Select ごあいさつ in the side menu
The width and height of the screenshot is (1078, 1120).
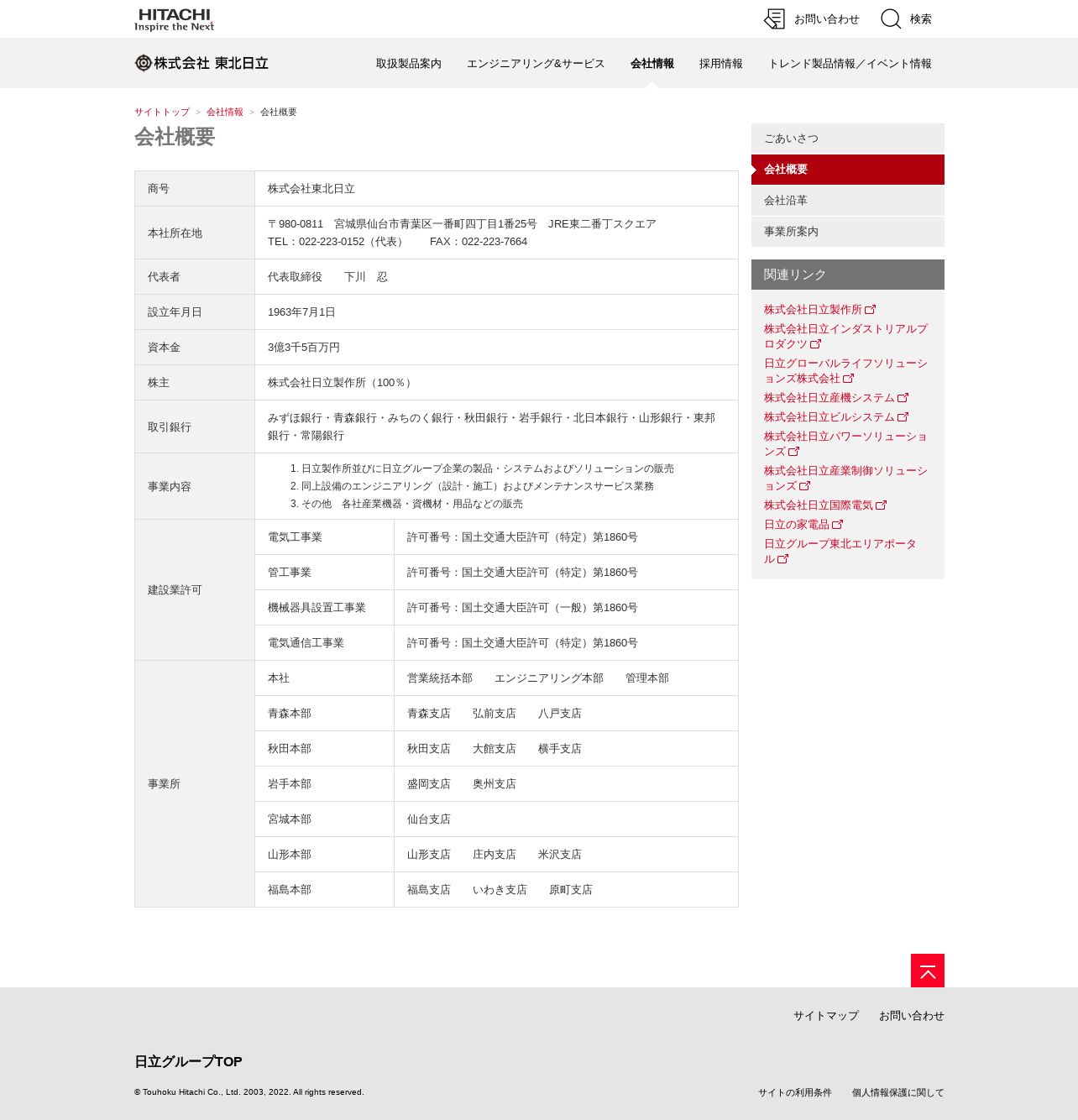[848, 139]
